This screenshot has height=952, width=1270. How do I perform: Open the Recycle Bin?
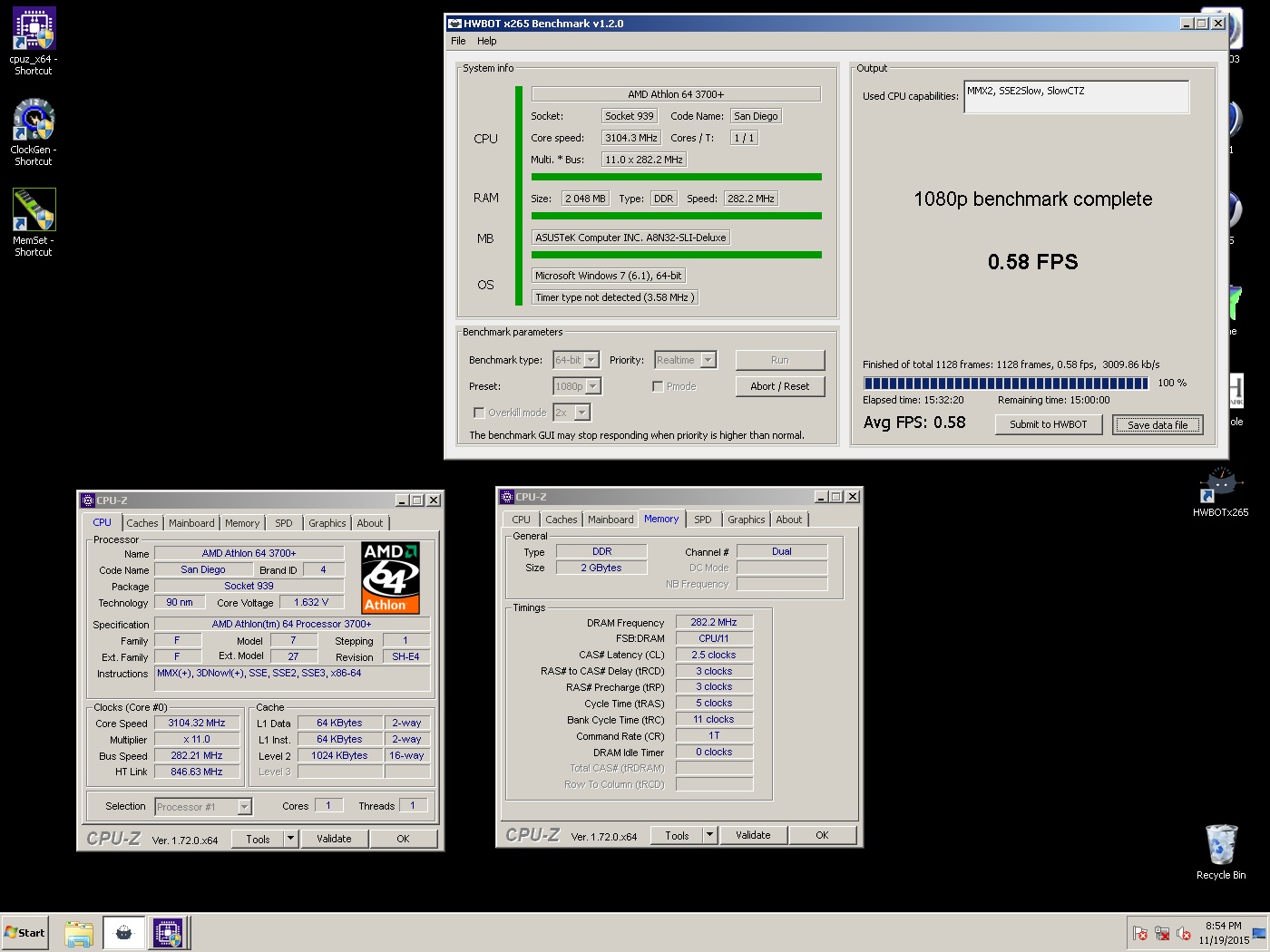coord(1220,852)
